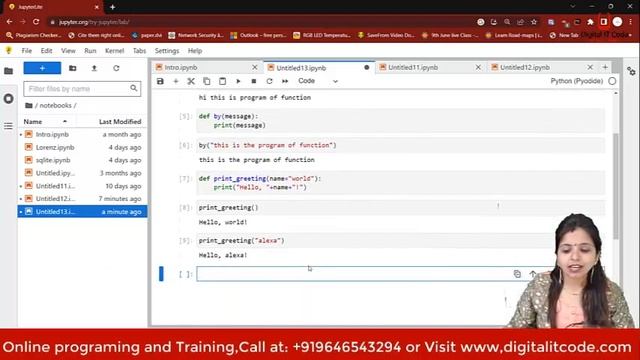Screen dimensions: 640x360
Task: Save the notebook with the floppy disk icon
Action: (x=160, y=81)
